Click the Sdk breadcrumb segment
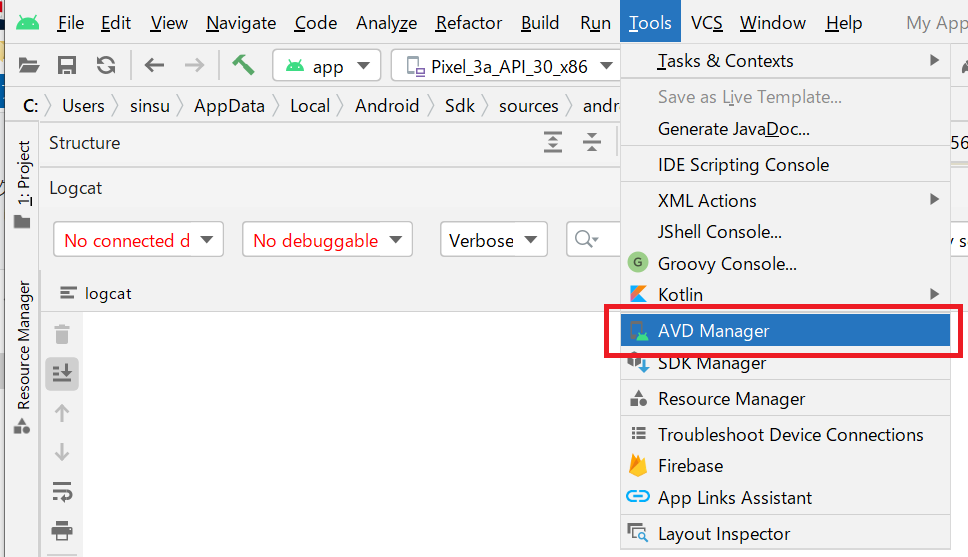 459,106
